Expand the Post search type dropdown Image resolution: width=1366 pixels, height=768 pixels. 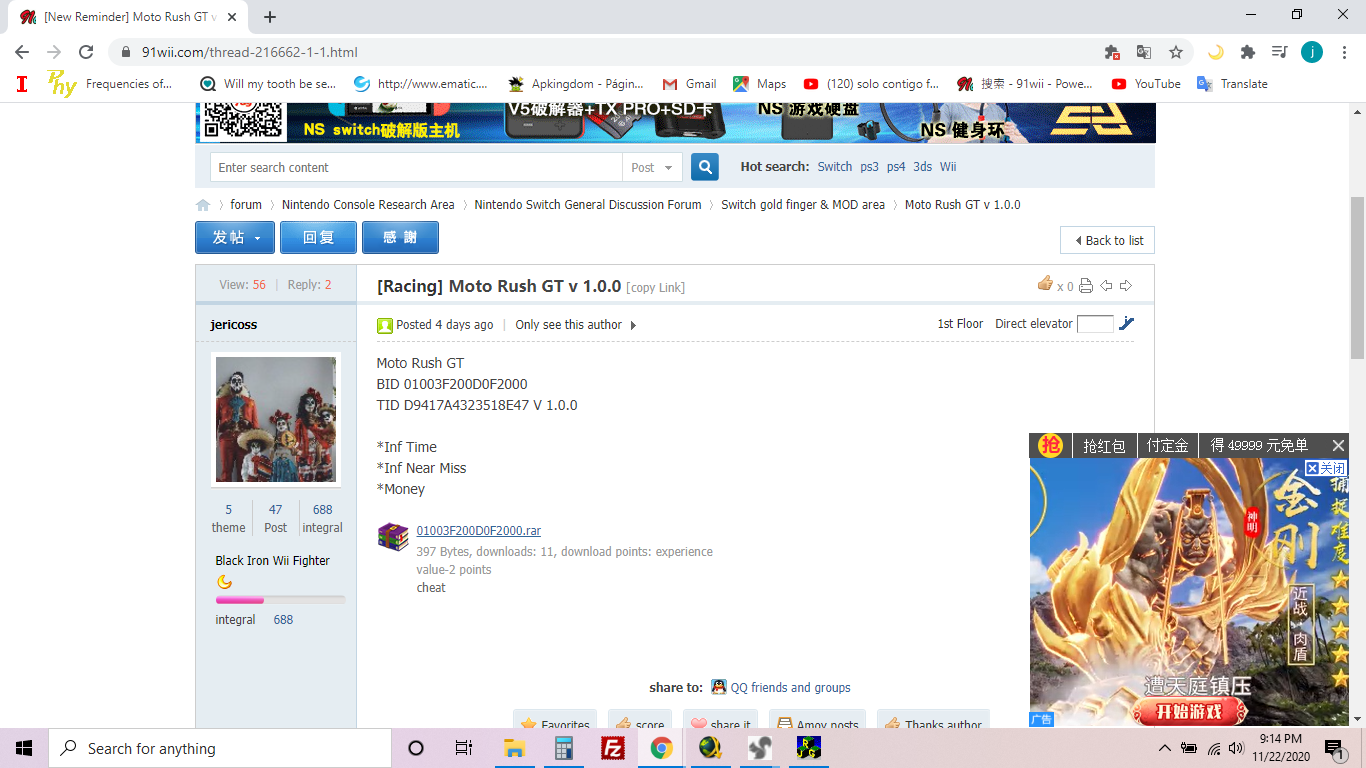pos(653,167)
